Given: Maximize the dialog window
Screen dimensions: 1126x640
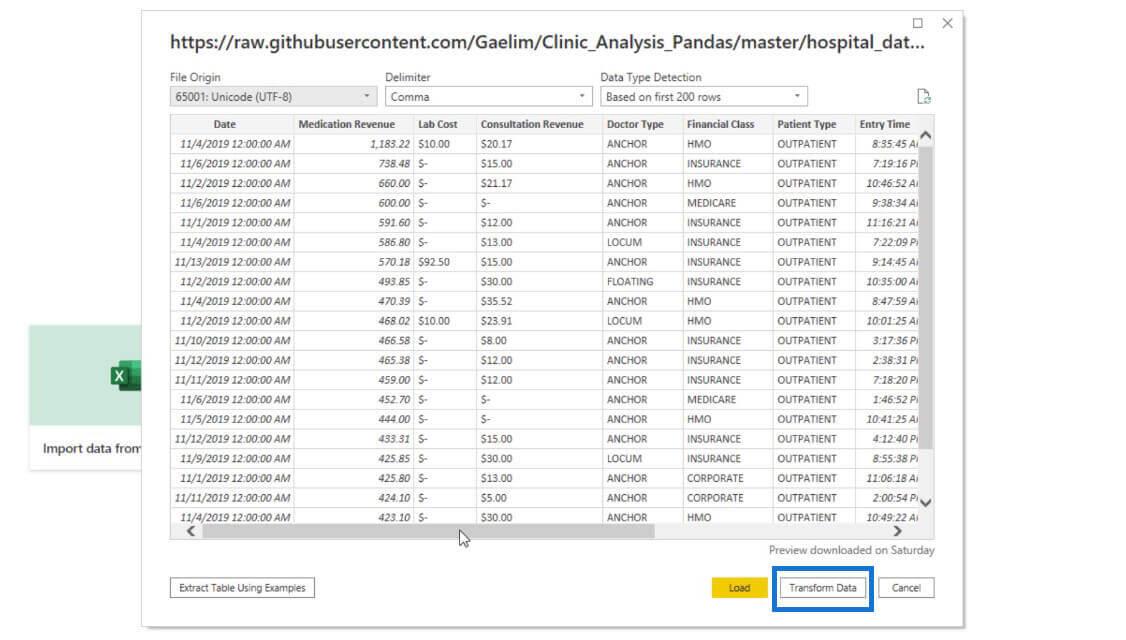Looking at the screenshot, I should pos(918,23).
